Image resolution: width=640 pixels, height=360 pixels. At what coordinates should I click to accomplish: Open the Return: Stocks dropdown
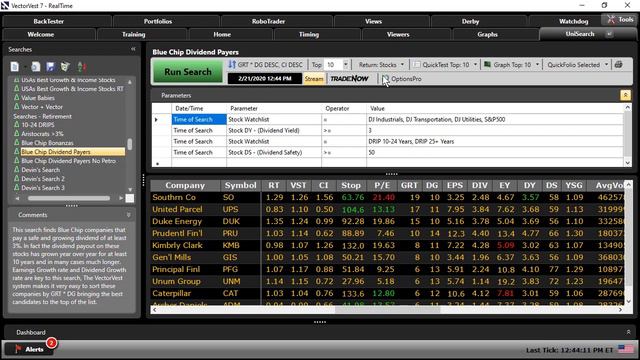402,64
